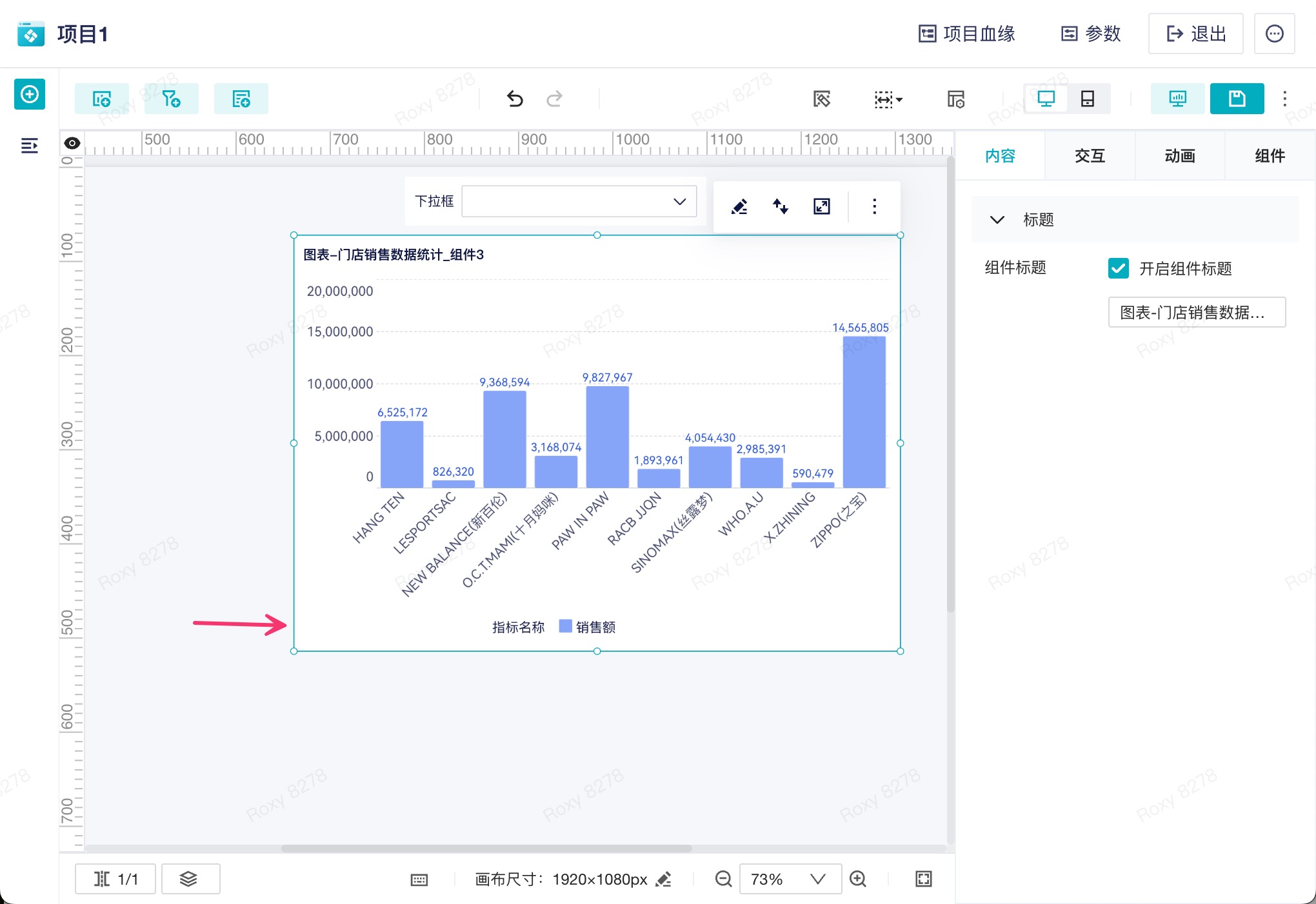The image size is (1316, 904).
Task: Open the outline list icon in left sidebar
Action: pyautogui.click(x=30, y=146)
